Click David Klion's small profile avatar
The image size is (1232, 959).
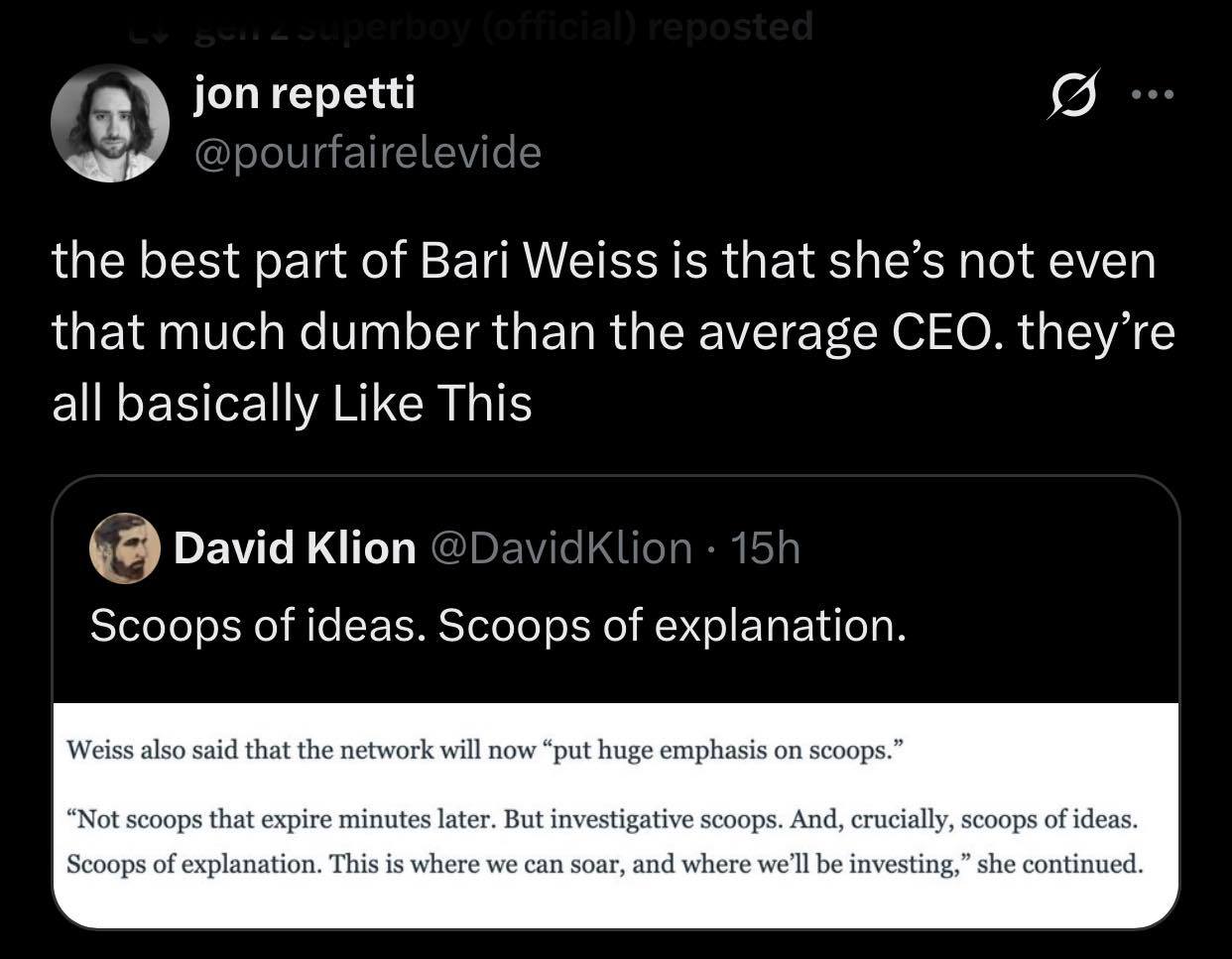tap(126, 547)
